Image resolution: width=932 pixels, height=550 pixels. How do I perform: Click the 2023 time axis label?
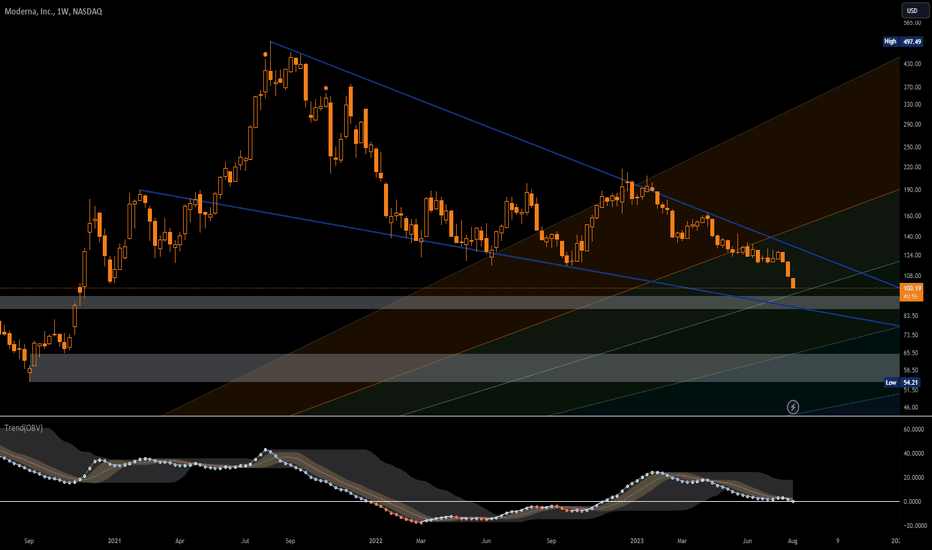[x=637, y=541]
